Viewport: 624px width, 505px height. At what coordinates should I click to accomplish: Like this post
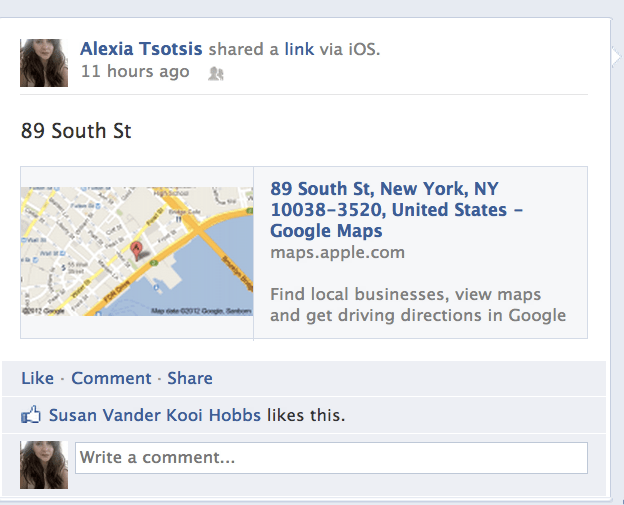tap(37, 378)
